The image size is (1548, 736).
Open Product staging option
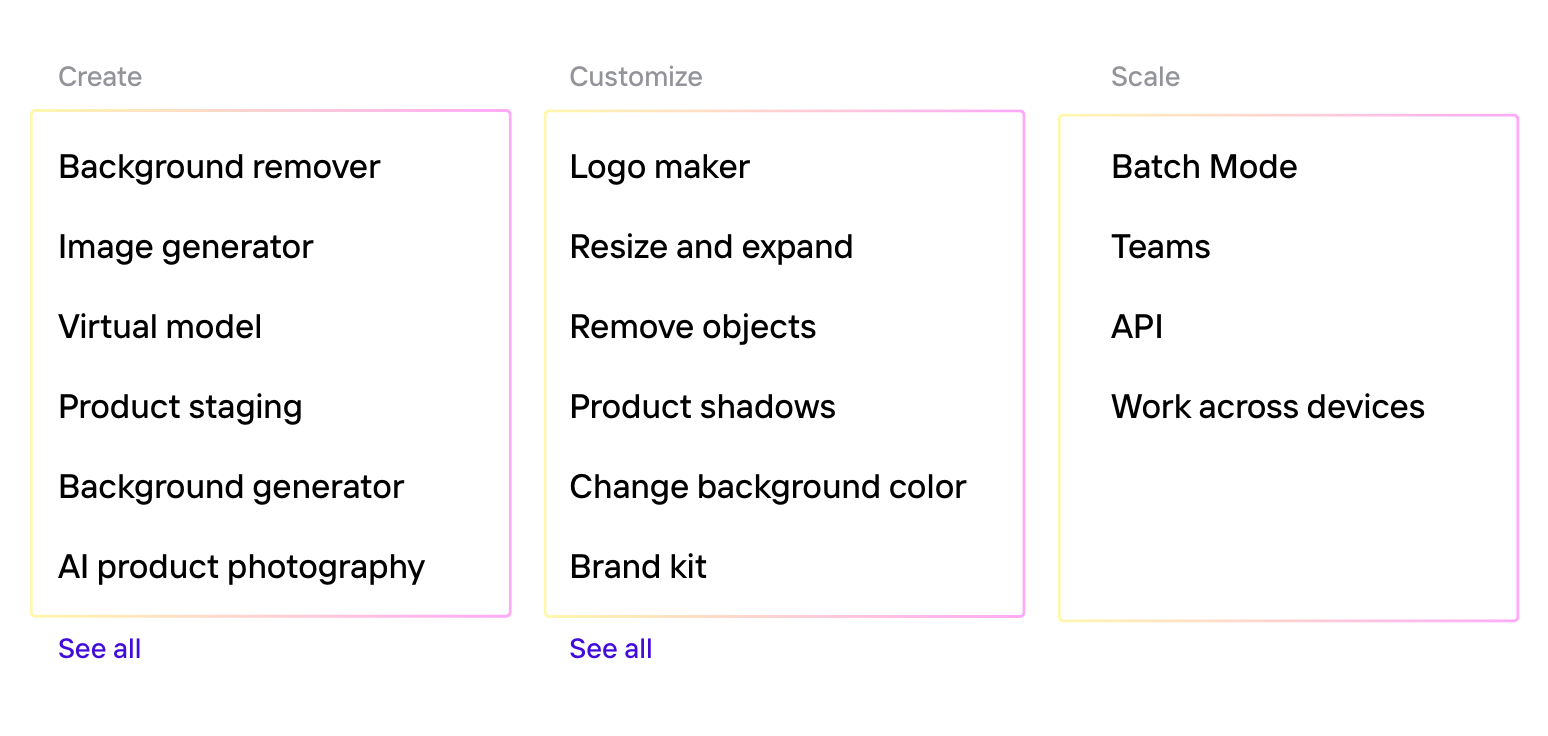(x=180, y=407)
